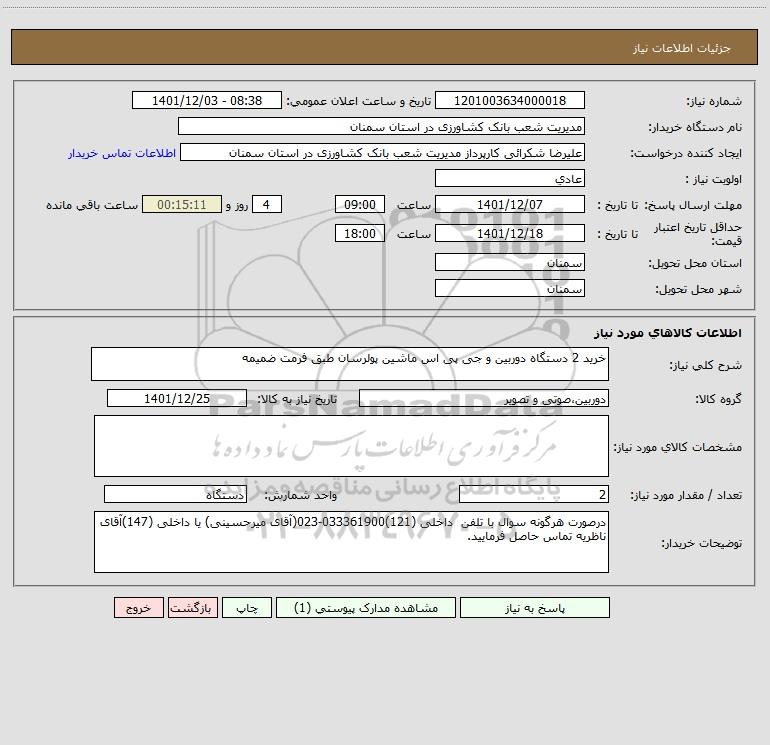Click the بازگشت back button

coord(192,607)
